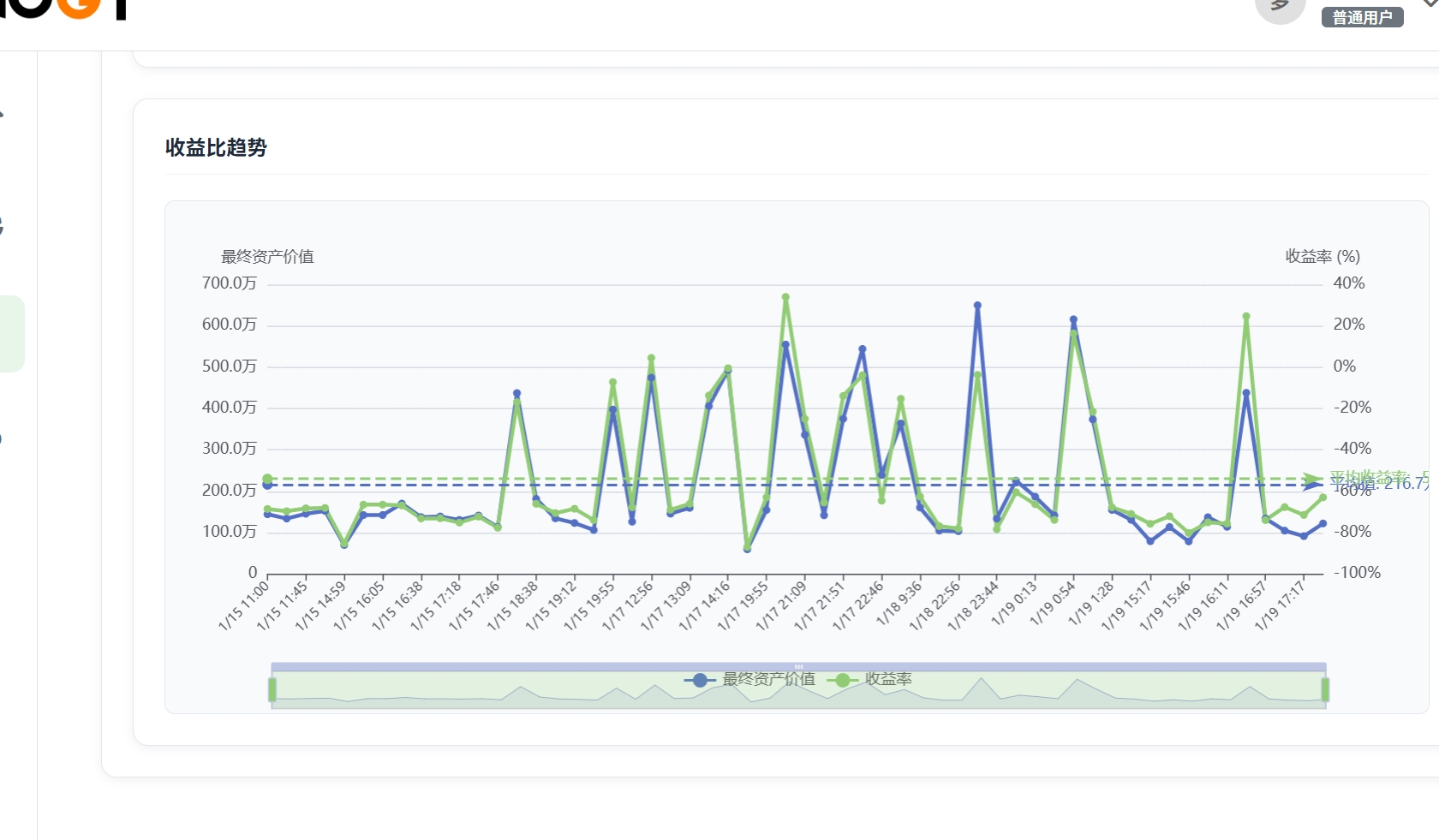Click the 1/15 14:59 x-axis label
Viewport: 1439px width, 840px height.
click(322, 606)
